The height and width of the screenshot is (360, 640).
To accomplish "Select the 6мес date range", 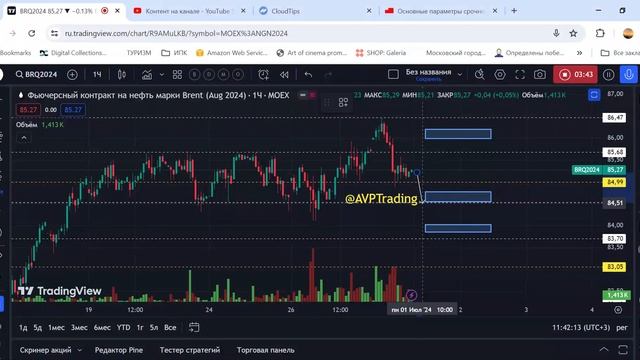I will 102,327.
